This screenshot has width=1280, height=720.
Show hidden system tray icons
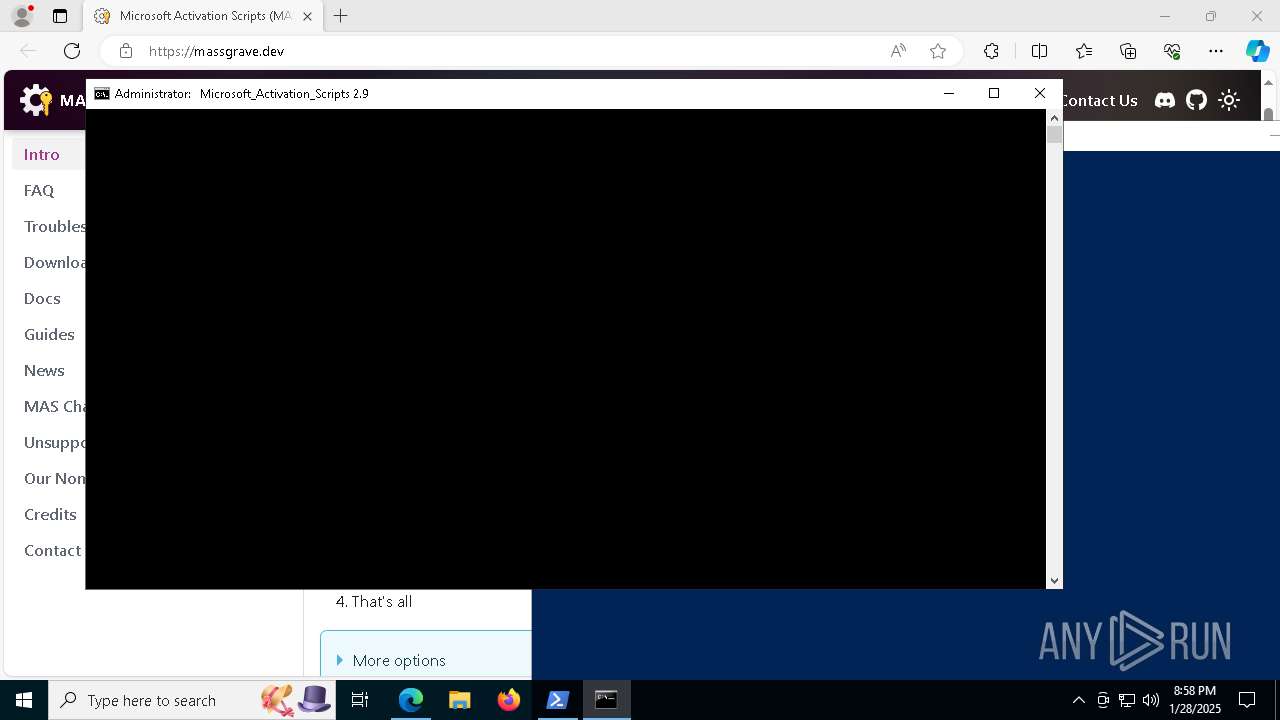point(1078,700)
